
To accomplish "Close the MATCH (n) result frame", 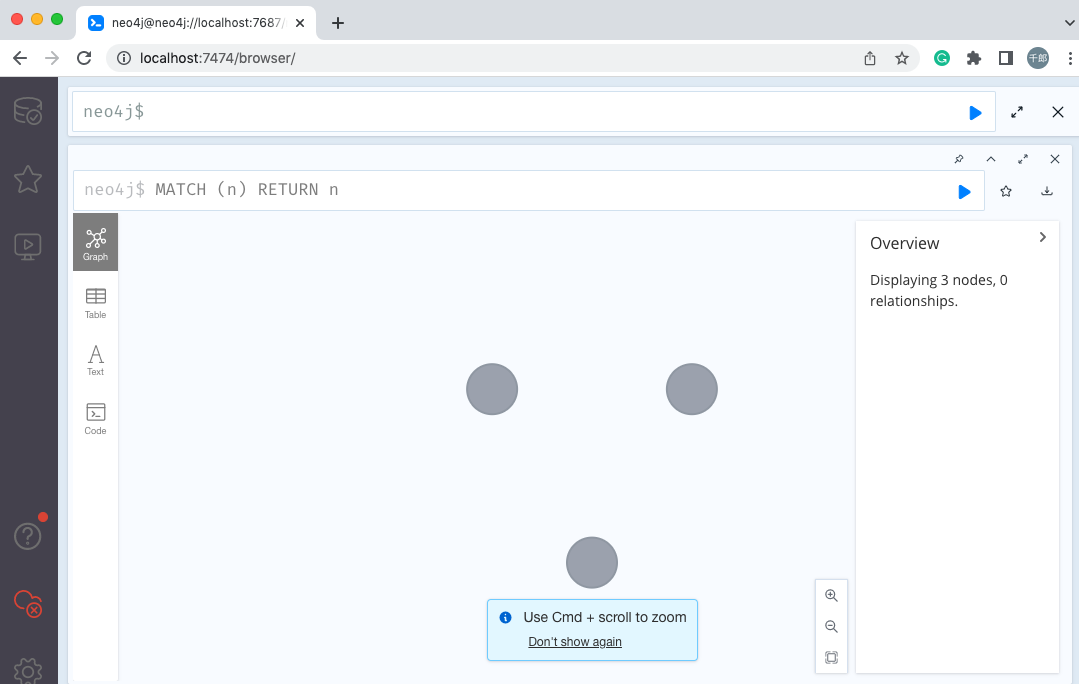I will coord(1055,159).
